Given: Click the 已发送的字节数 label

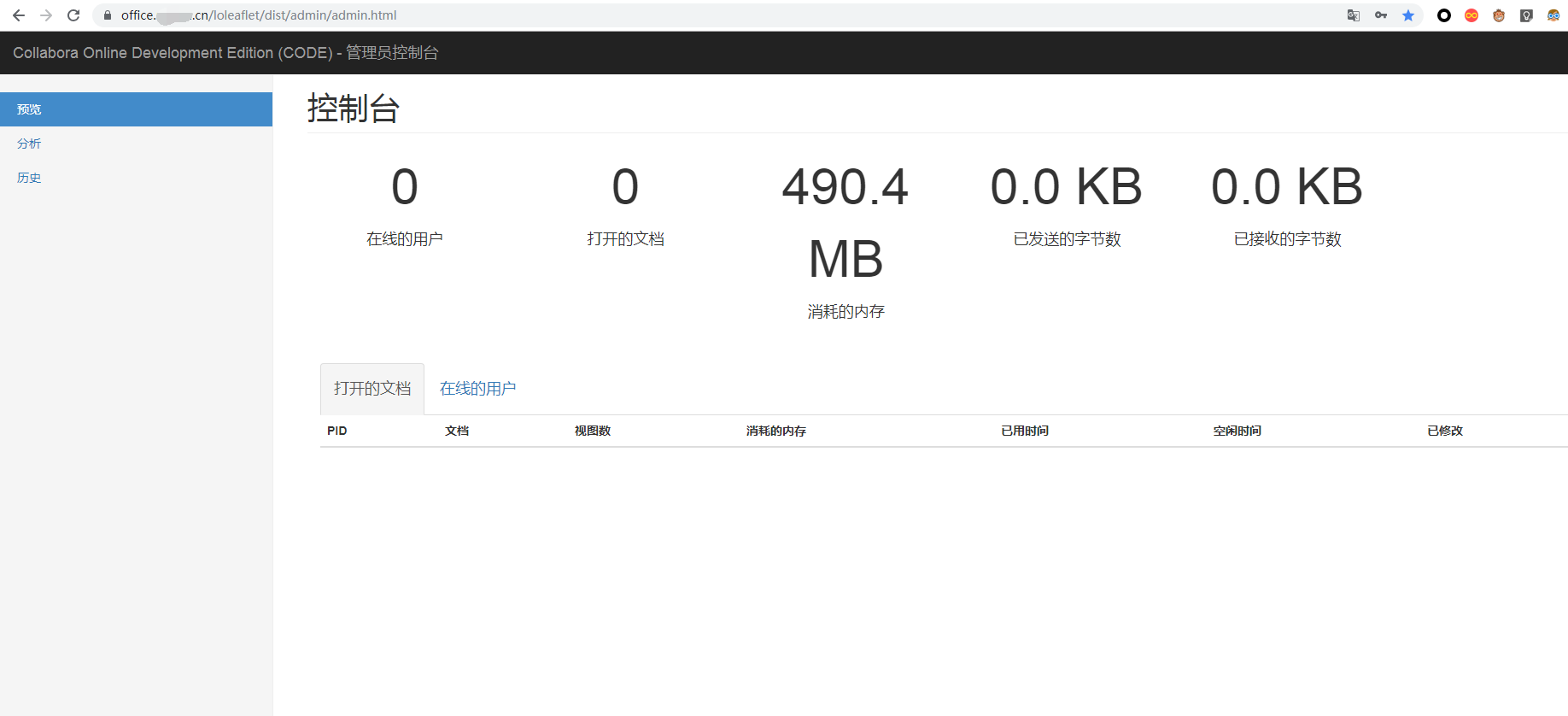Looking at the screenshot, I should [1068, 239].
